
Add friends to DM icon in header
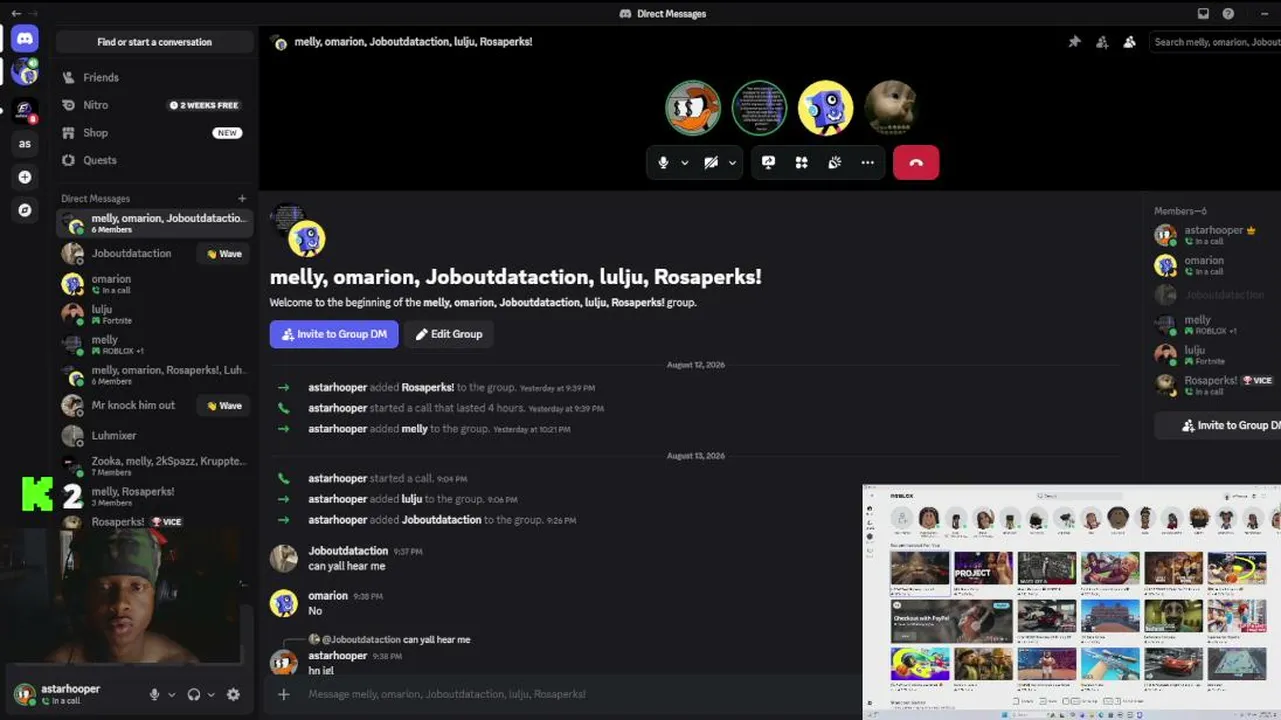(1101, 42)
